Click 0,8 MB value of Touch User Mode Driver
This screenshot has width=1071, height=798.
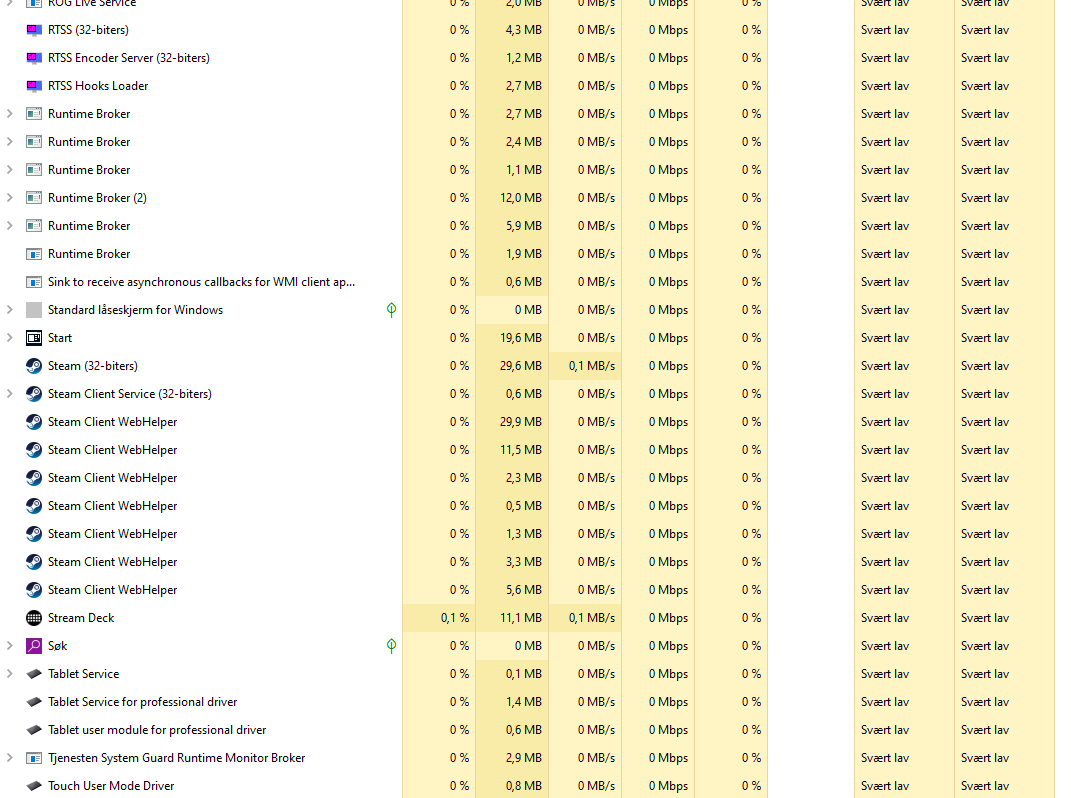(524, 786)
